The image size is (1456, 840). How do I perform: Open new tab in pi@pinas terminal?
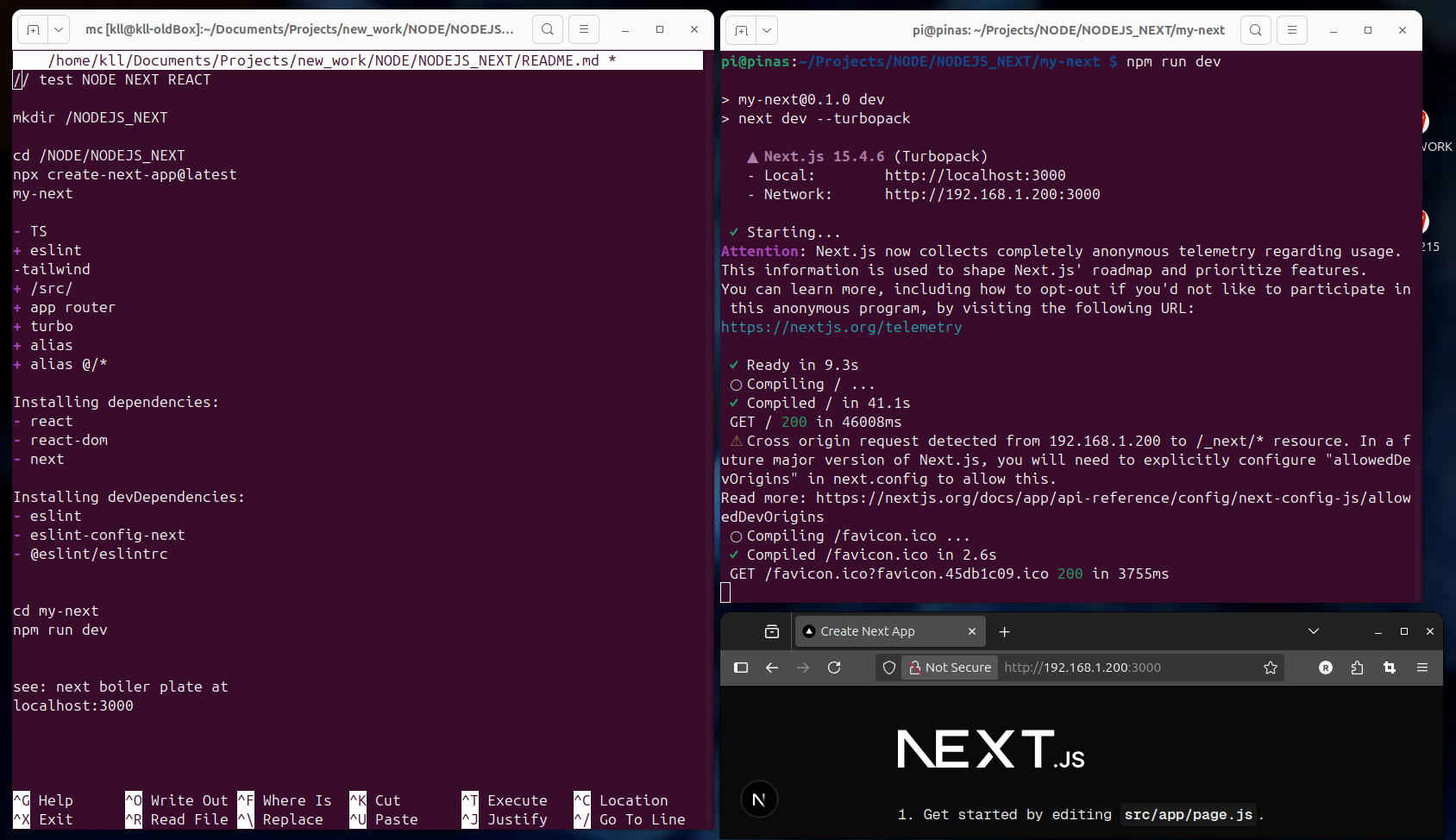[741, 30]
